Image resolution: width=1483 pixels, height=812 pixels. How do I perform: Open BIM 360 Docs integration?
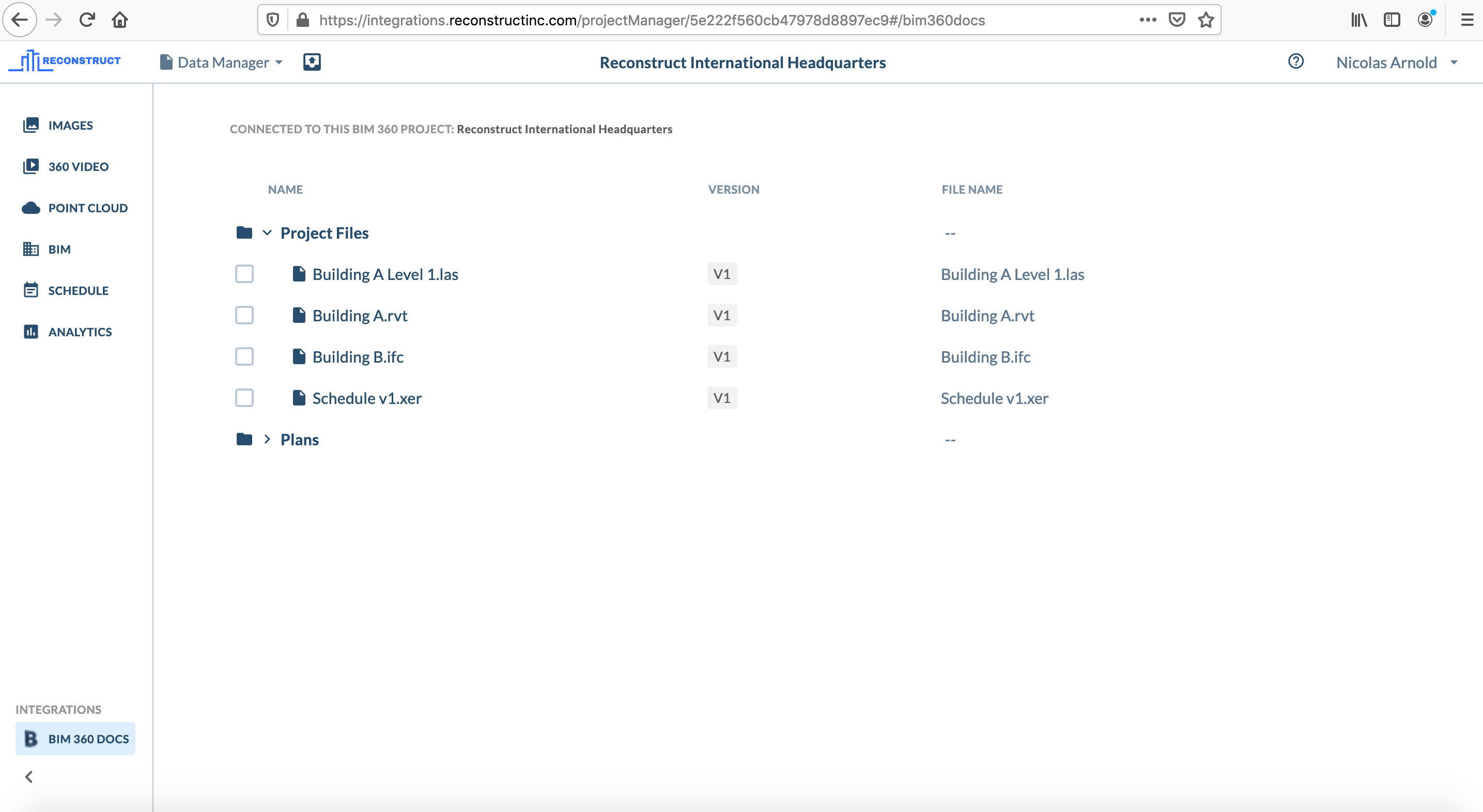coord(75,738)
